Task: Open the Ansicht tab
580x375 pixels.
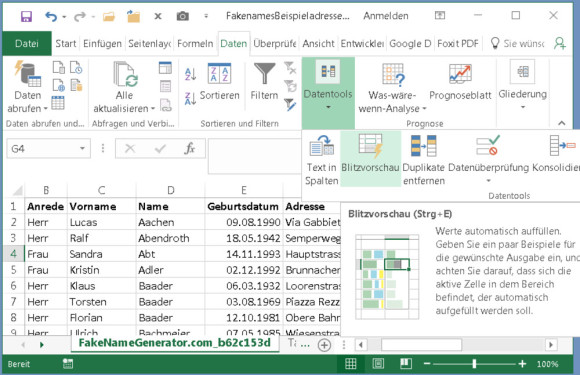Action: click(318, 44)
